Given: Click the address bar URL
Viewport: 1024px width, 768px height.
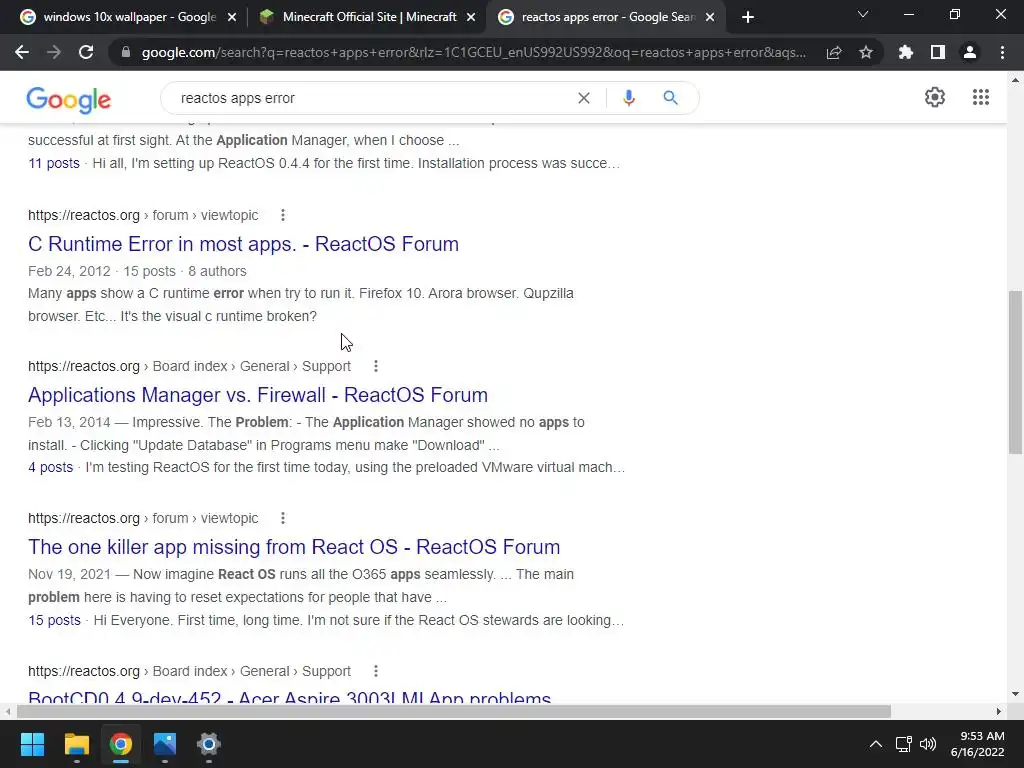Looking at the screenshot, I should pos(473,52).
